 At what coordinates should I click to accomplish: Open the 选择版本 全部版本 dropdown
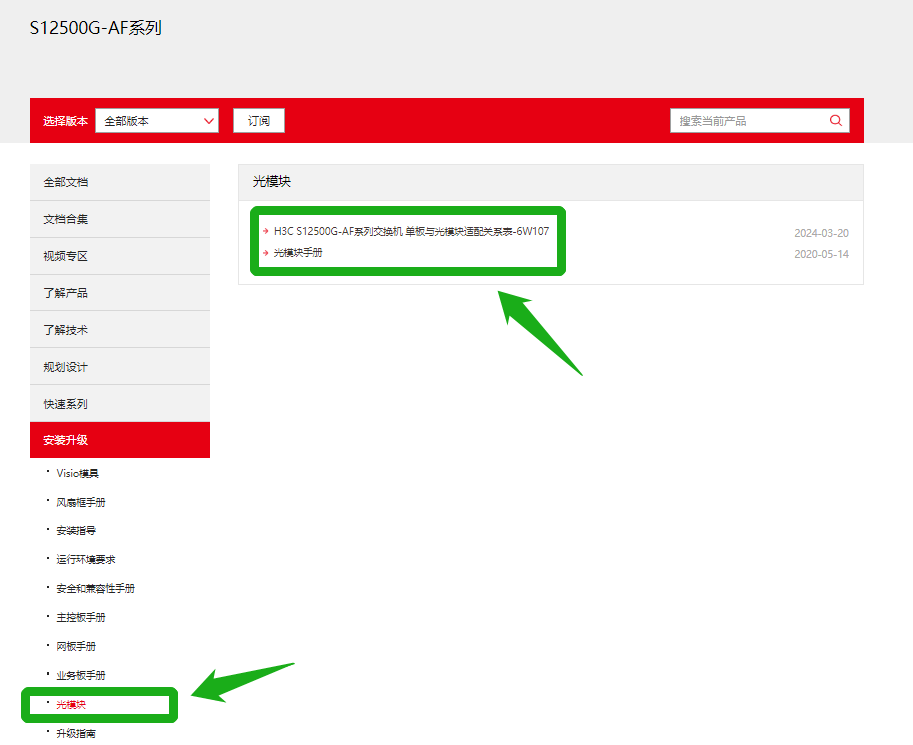pyautogui.click(x=157, y=121)
